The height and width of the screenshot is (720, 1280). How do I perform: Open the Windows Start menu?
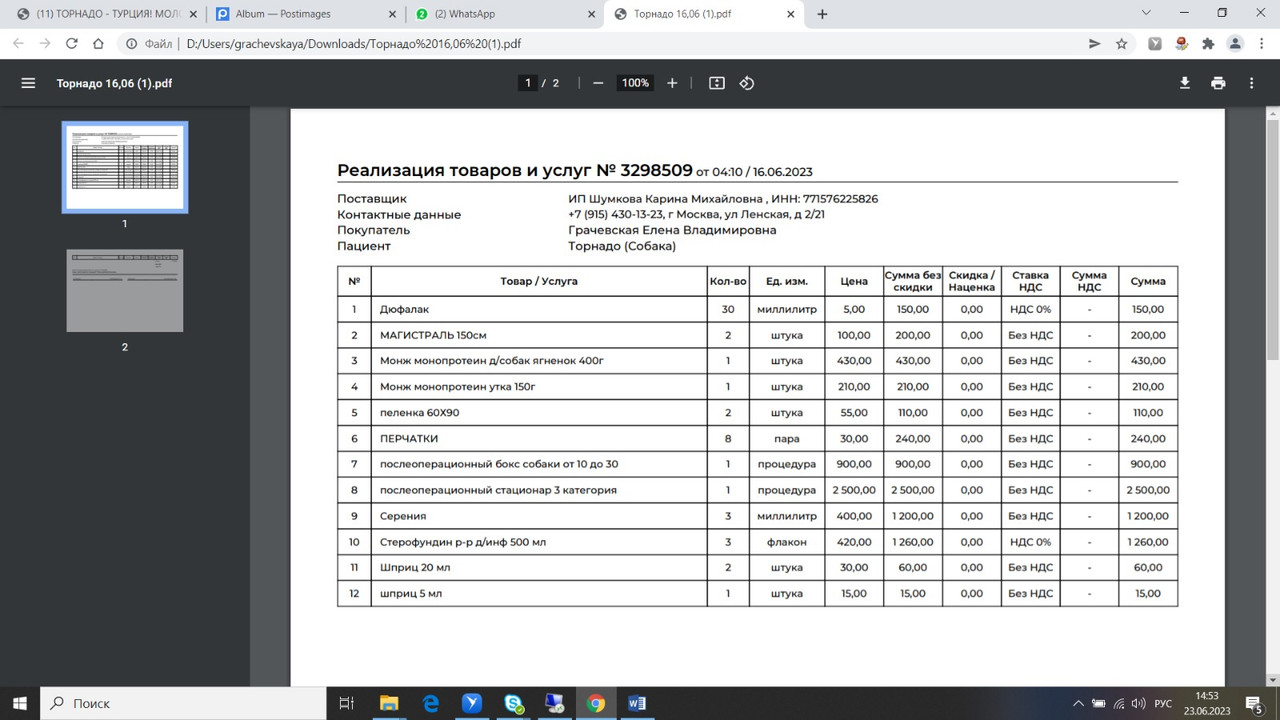(x=20, y=703)
